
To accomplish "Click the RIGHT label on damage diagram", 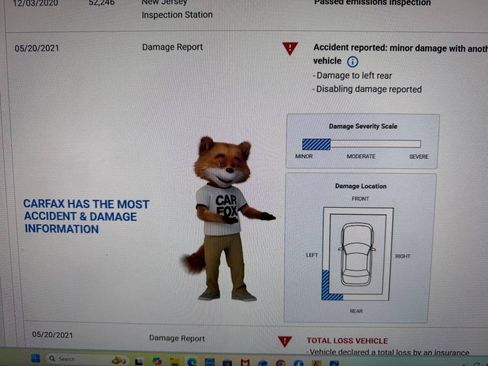I will (403, 256).
